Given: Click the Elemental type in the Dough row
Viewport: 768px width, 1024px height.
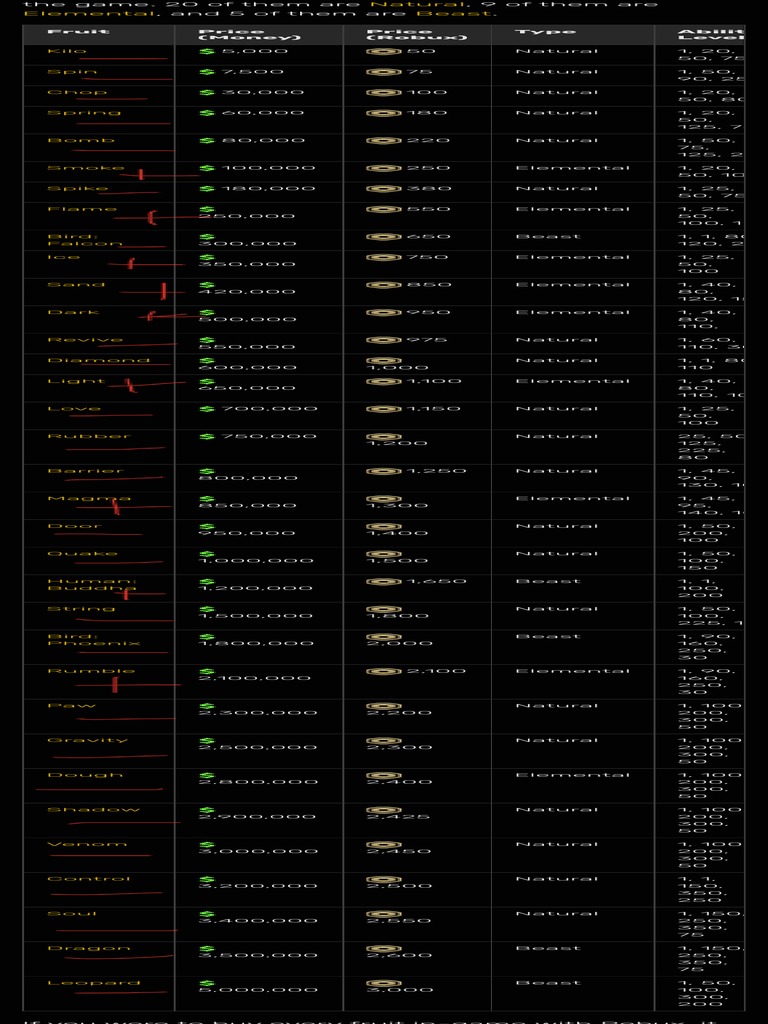Looking at the screenshot, I should point(572,775).
